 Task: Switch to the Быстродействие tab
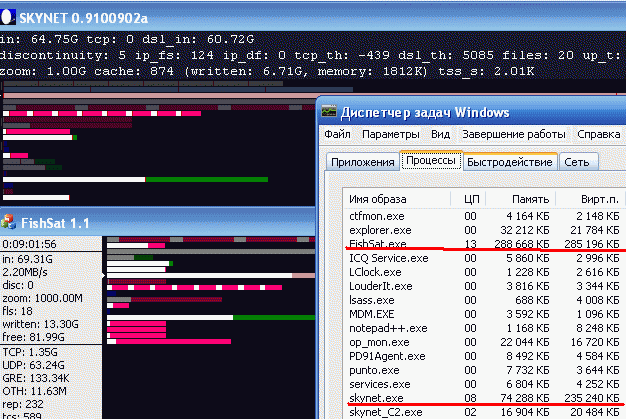tap(509, 162)
